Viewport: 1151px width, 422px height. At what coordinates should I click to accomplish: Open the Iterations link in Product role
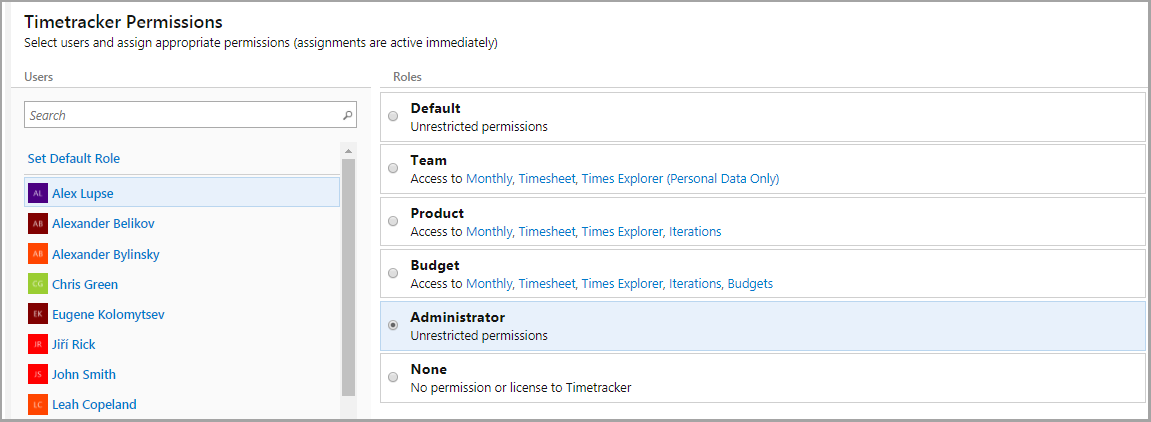click(x=695, y=231)
